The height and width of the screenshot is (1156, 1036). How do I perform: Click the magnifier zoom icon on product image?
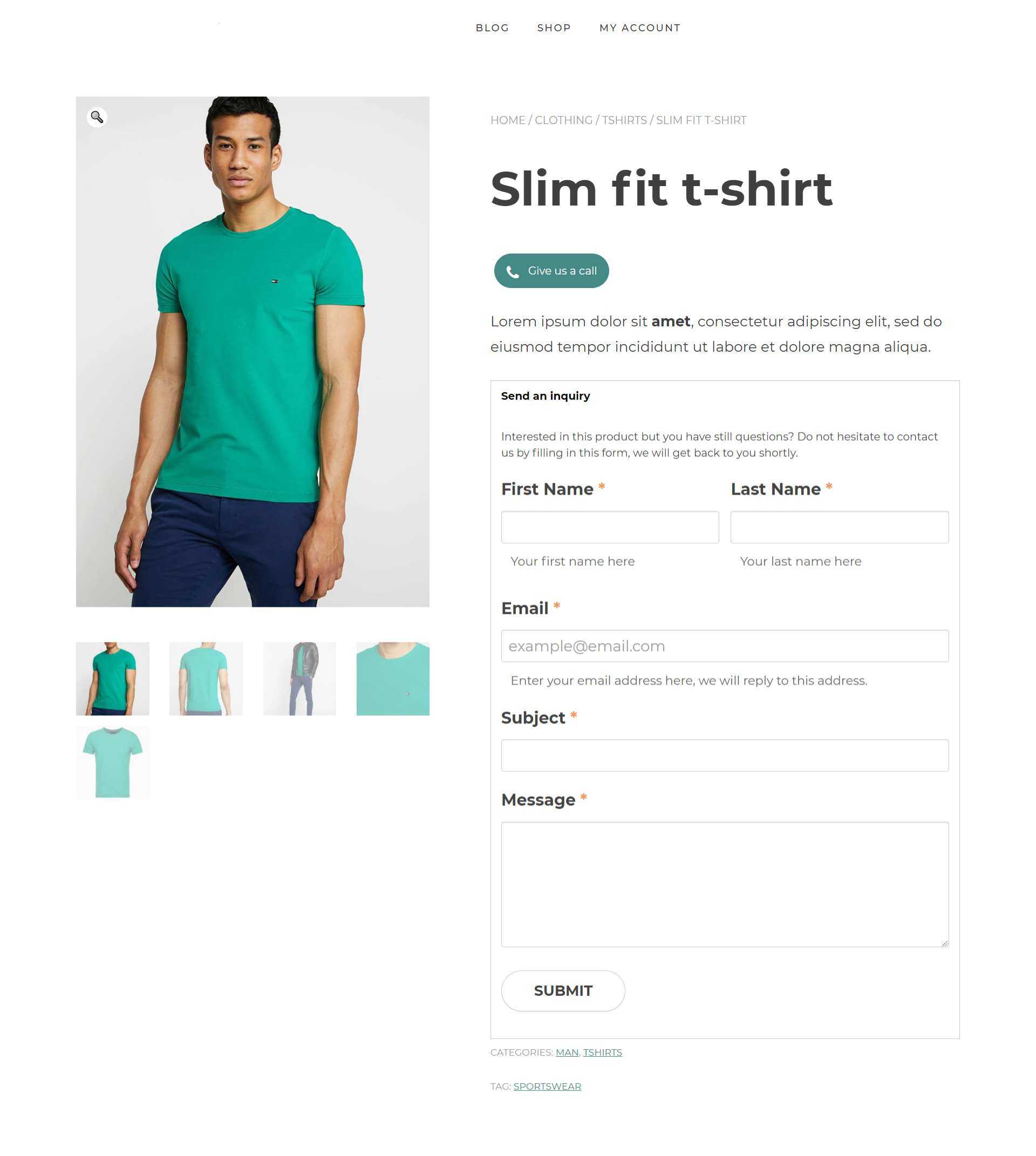point(97,117)
